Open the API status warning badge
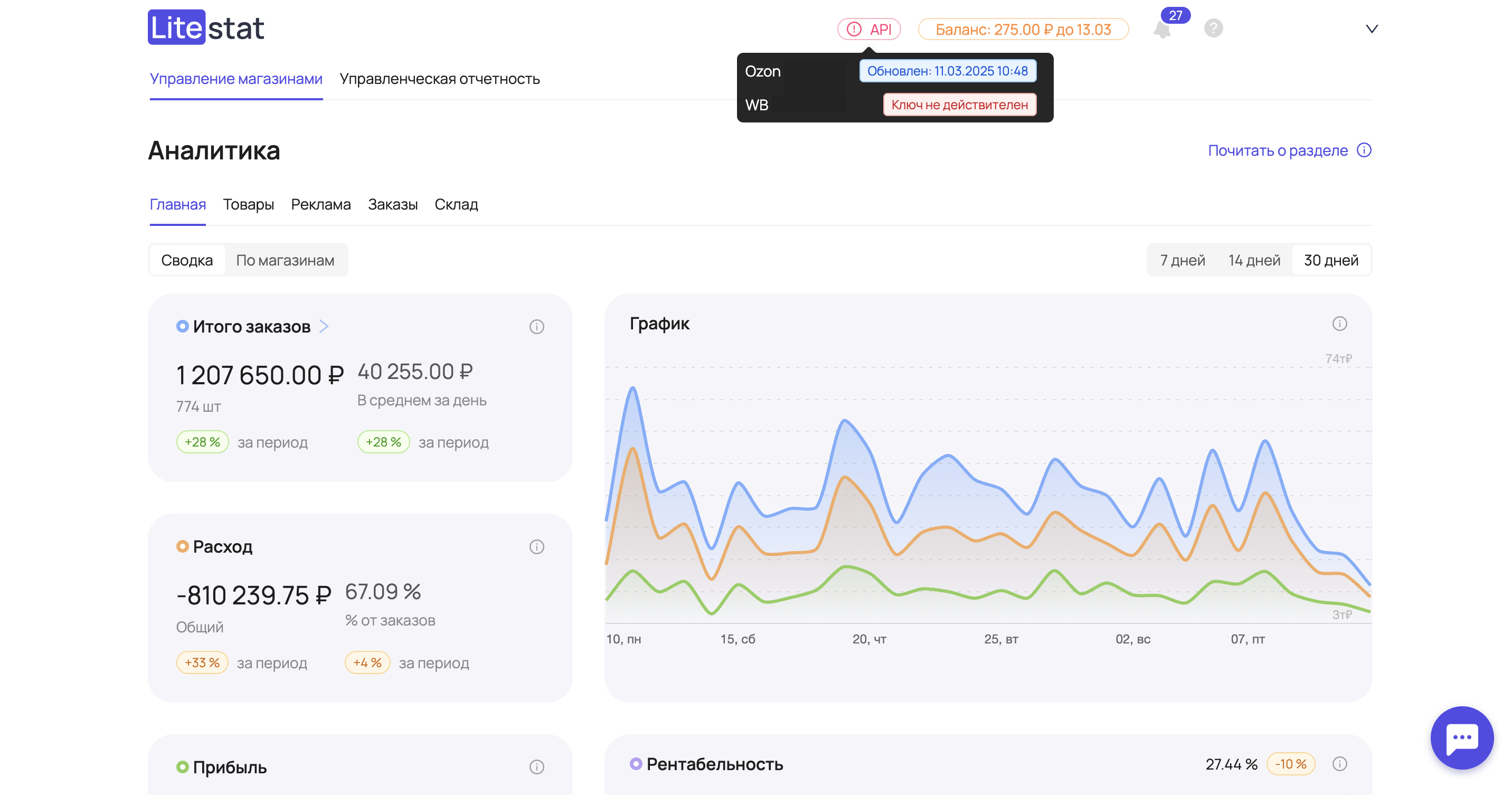The image size is (1512, 796). point(868,30)
